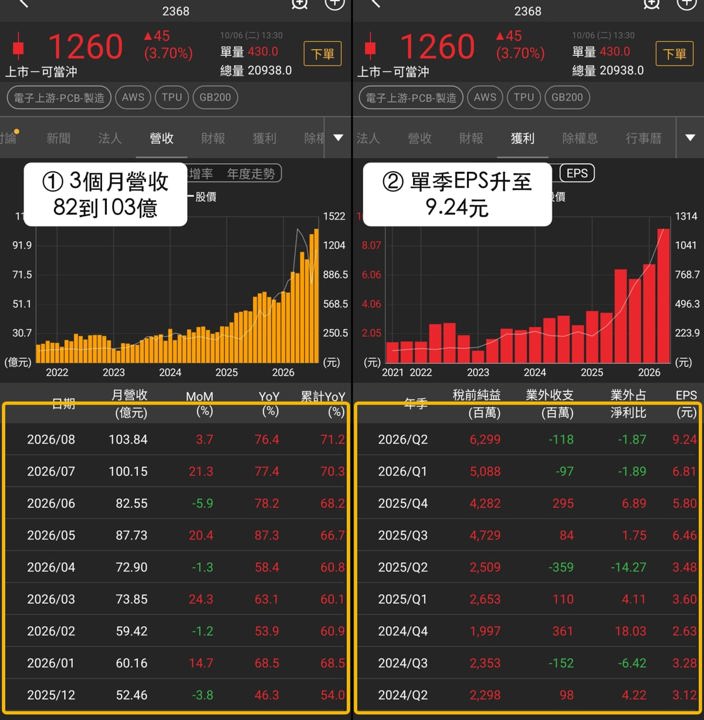Select the 2024/Q4 earnings row
Screen dimensions: 704x720
click(x=528, y=631)
